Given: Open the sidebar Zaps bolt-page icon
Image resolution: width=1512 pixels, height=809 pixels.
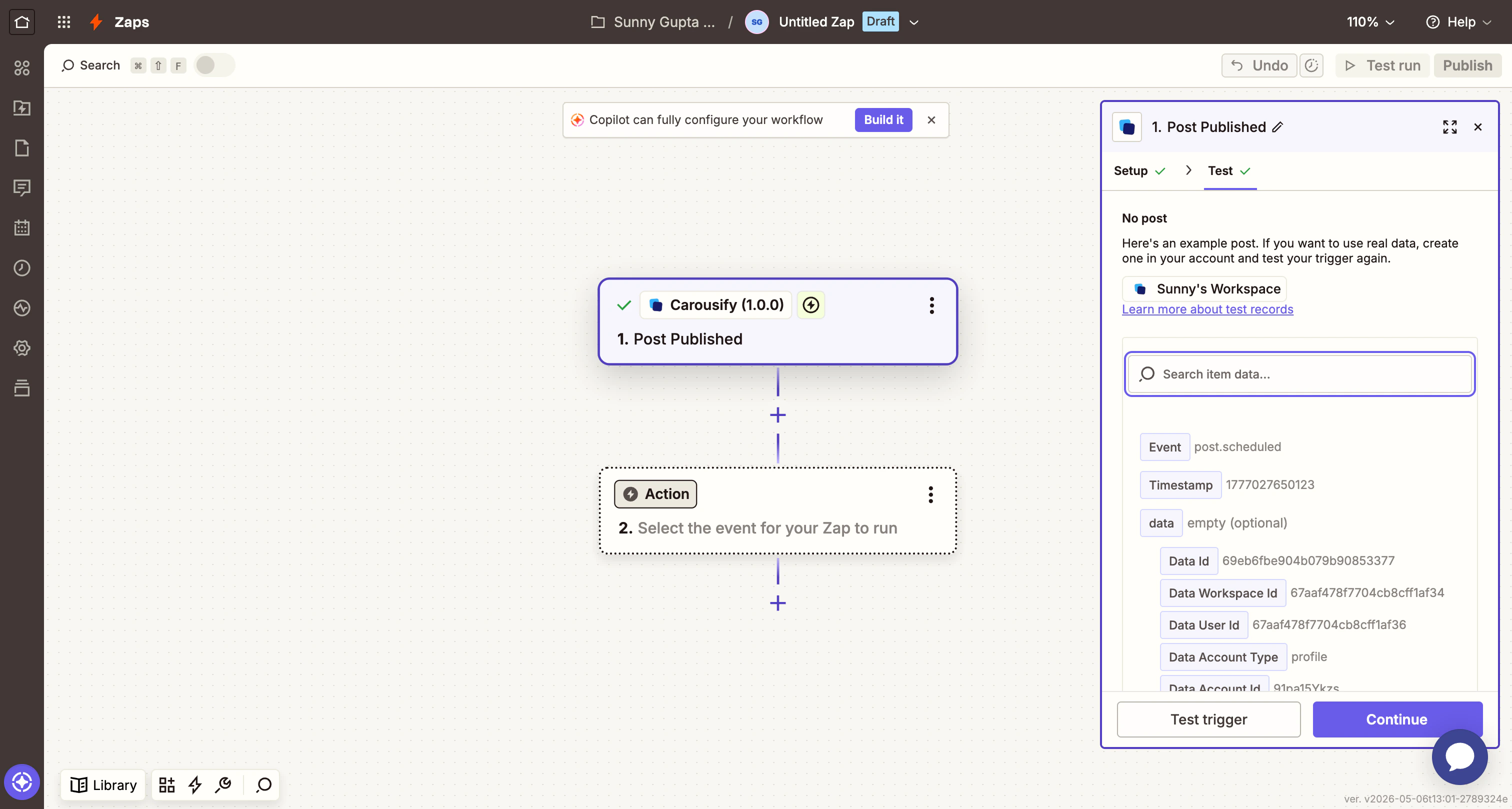Looking at the screenshot, I should (21, 108).
